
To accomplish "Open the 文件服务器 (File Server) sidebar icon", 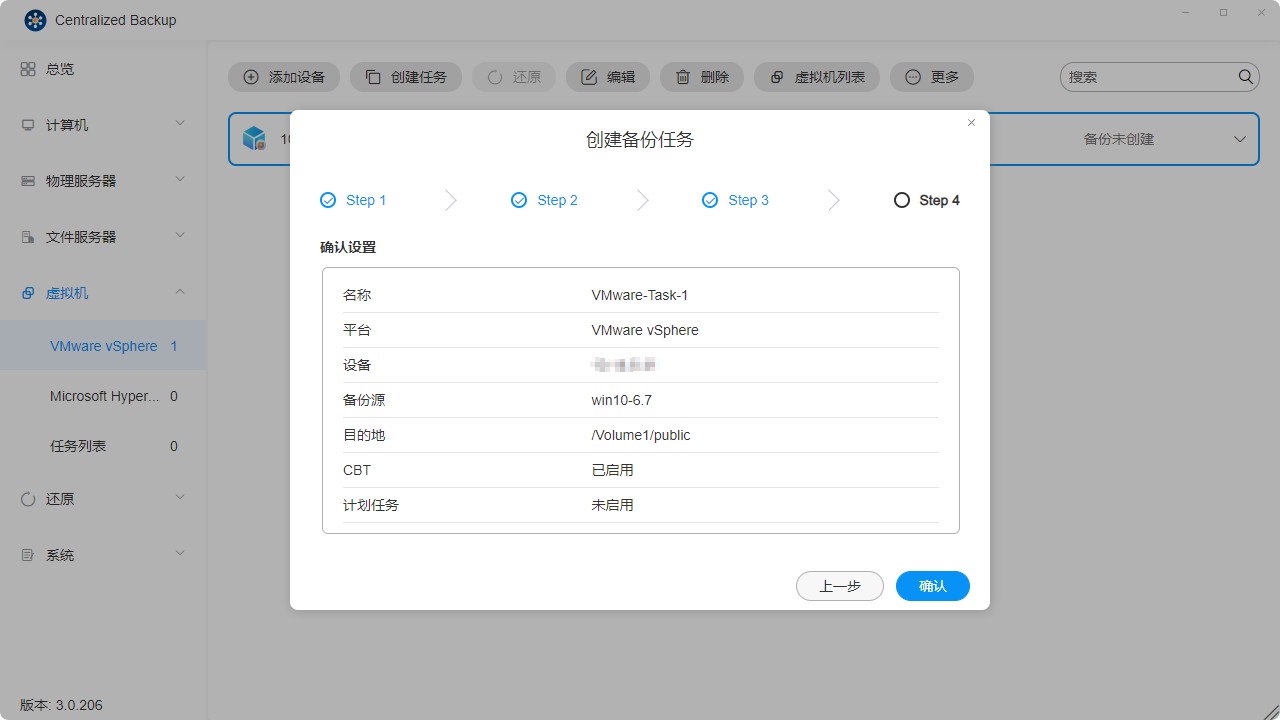I will tap(29, 236).
